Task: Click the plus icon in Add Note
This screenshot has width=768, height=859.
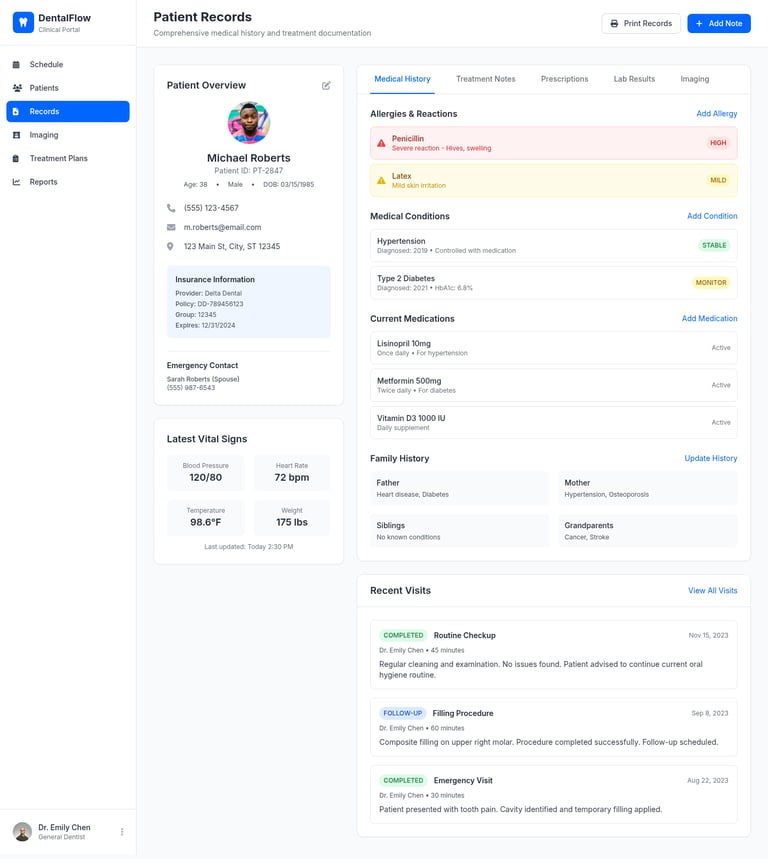Action: click(x=699, y=24)
